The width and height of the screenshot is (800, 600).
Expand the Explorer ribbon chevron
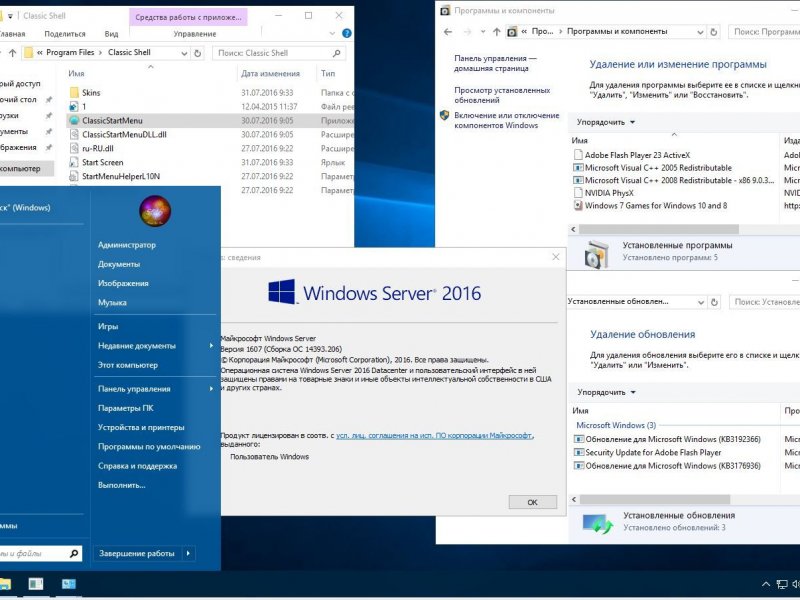332,34
